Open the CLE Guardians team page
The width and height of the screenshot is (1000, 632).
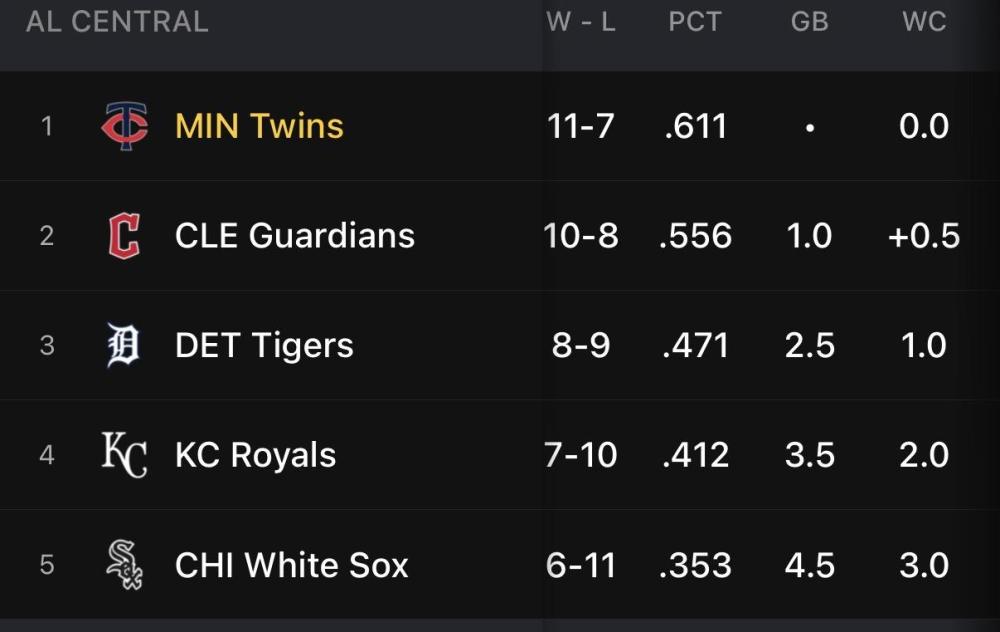[294, 236]
